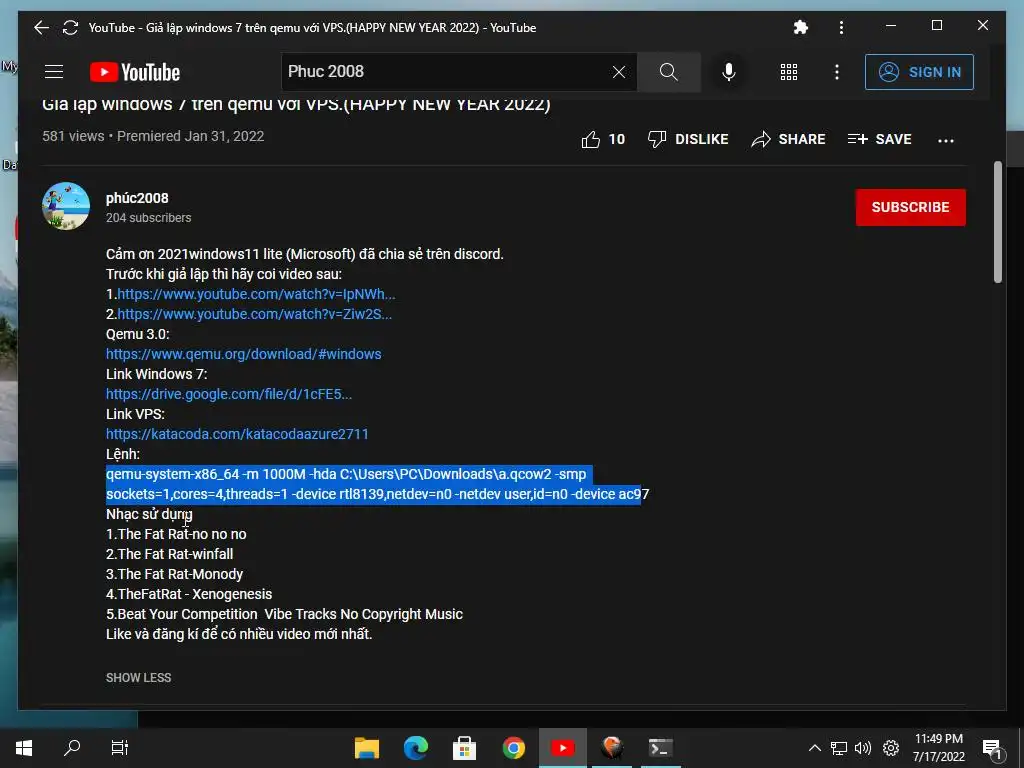This screenshot has height=768, width=1024.
Task: Reload the page with the refresh icon
Action: pos(70,27)
